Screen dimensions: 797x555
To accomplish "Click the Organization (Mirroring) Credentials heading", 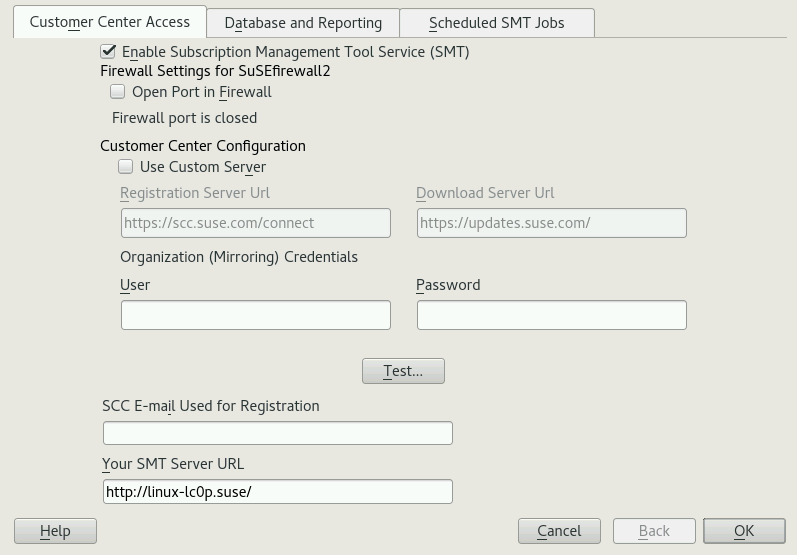I will (238, 257).
